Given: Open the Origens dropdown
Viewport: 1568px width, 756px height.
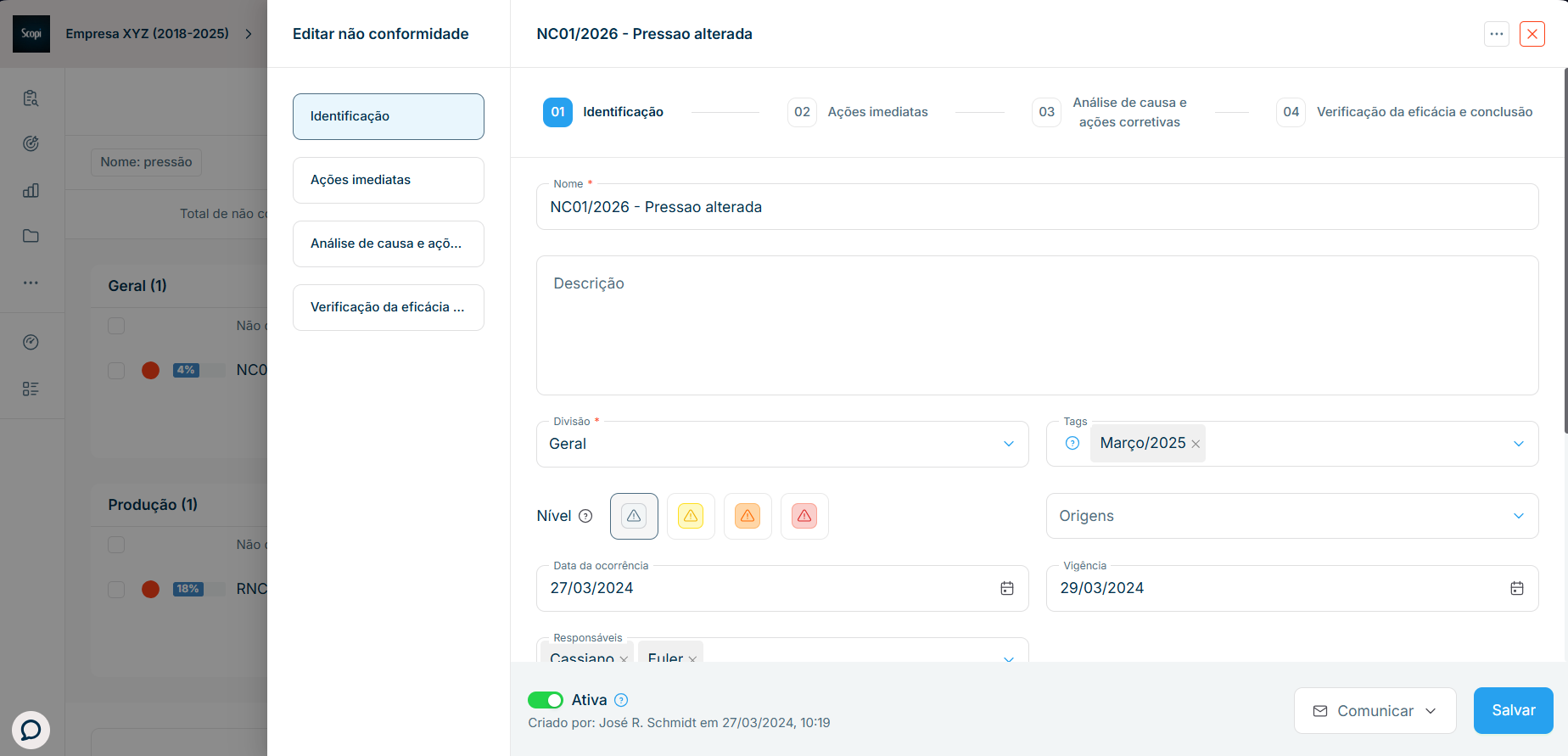Looking at the screenshot, I should pyautogui.click(x=1292, y=516).
